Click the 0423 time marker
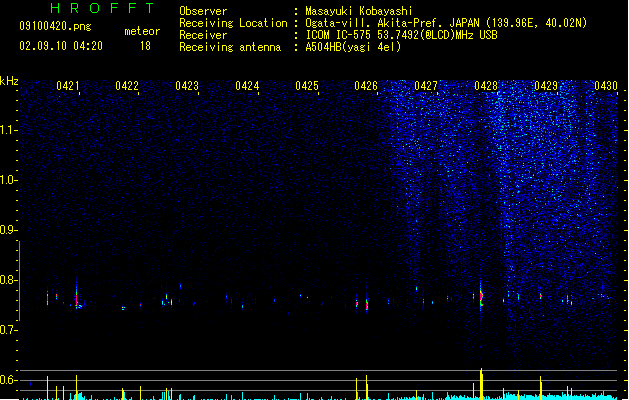The image size is (629, 400). pyautogui.click(x=187, y=86)
